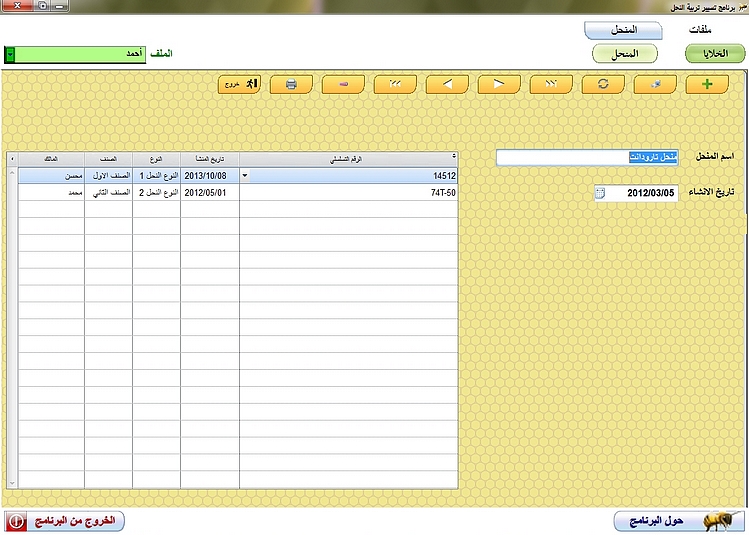Click the edit record toolbar button
This screenshot has width=749, height=535.
[x=656, y=84]
